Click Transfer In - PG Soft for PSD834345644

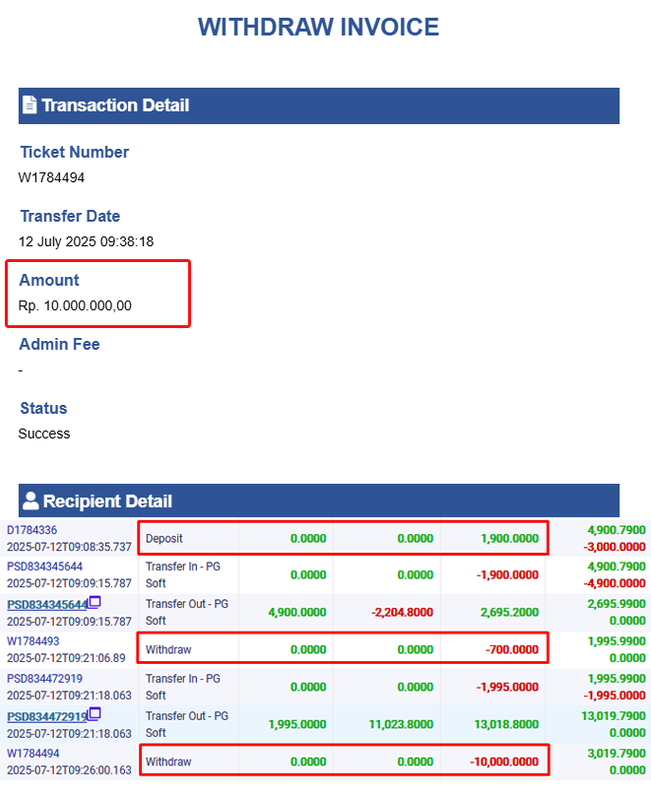[x=183, y=574]
